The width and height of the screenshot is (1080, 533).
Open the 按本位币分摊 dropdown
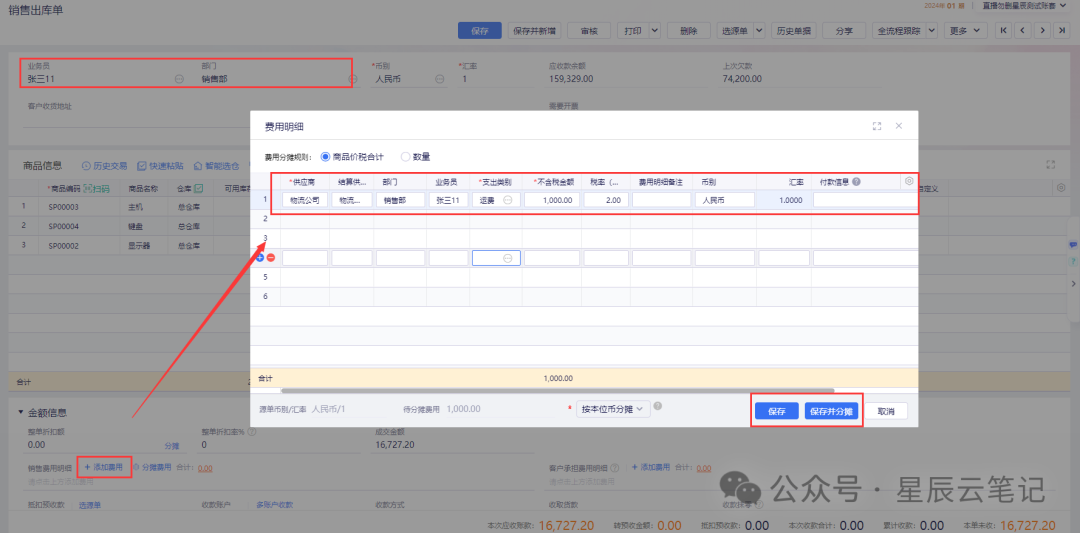click(x=614, y=409)
